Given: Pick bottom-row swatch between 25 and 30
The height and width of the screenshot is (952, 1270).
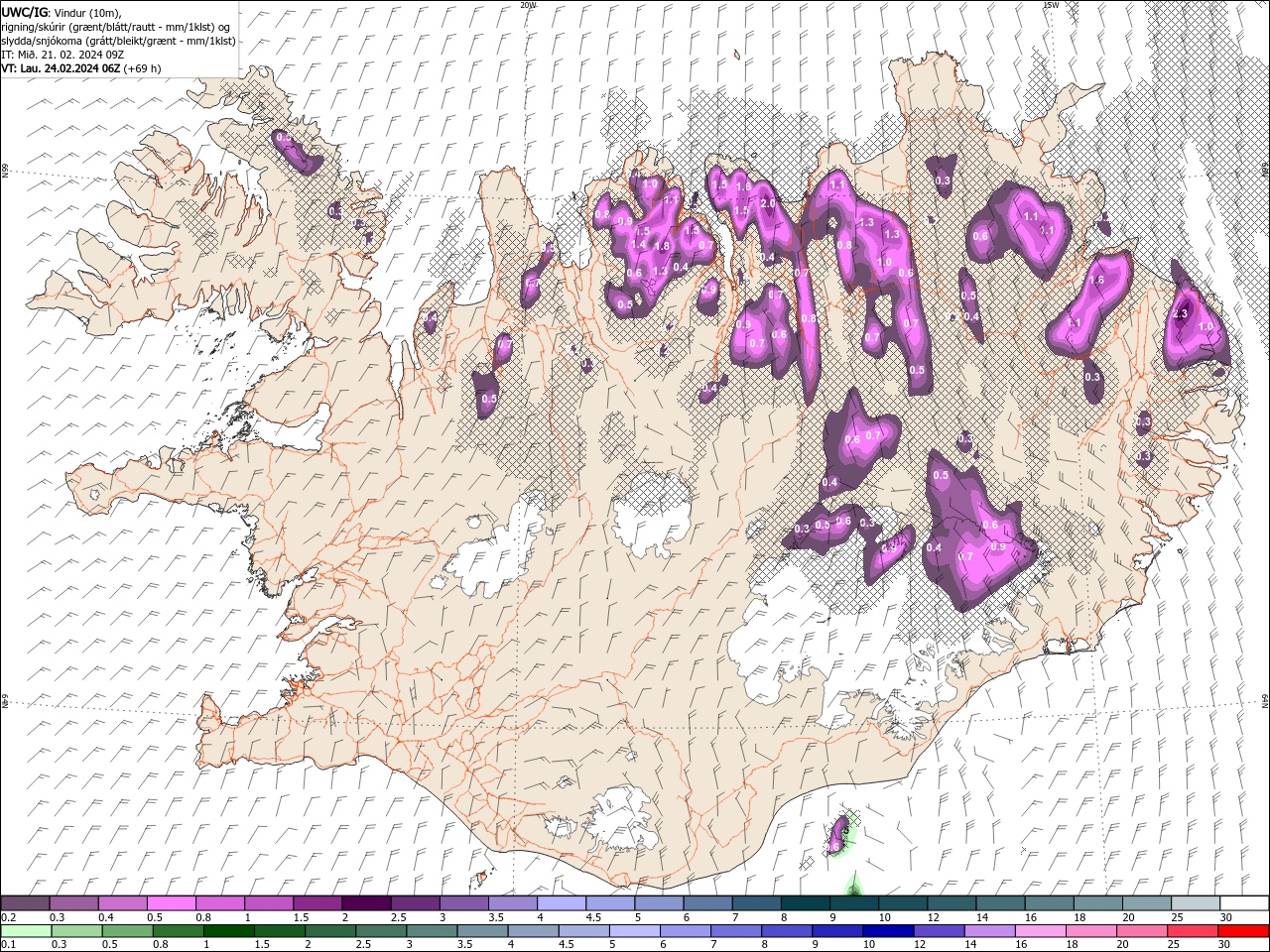Looking at the screenshot, I should [x=1193, y=931].
